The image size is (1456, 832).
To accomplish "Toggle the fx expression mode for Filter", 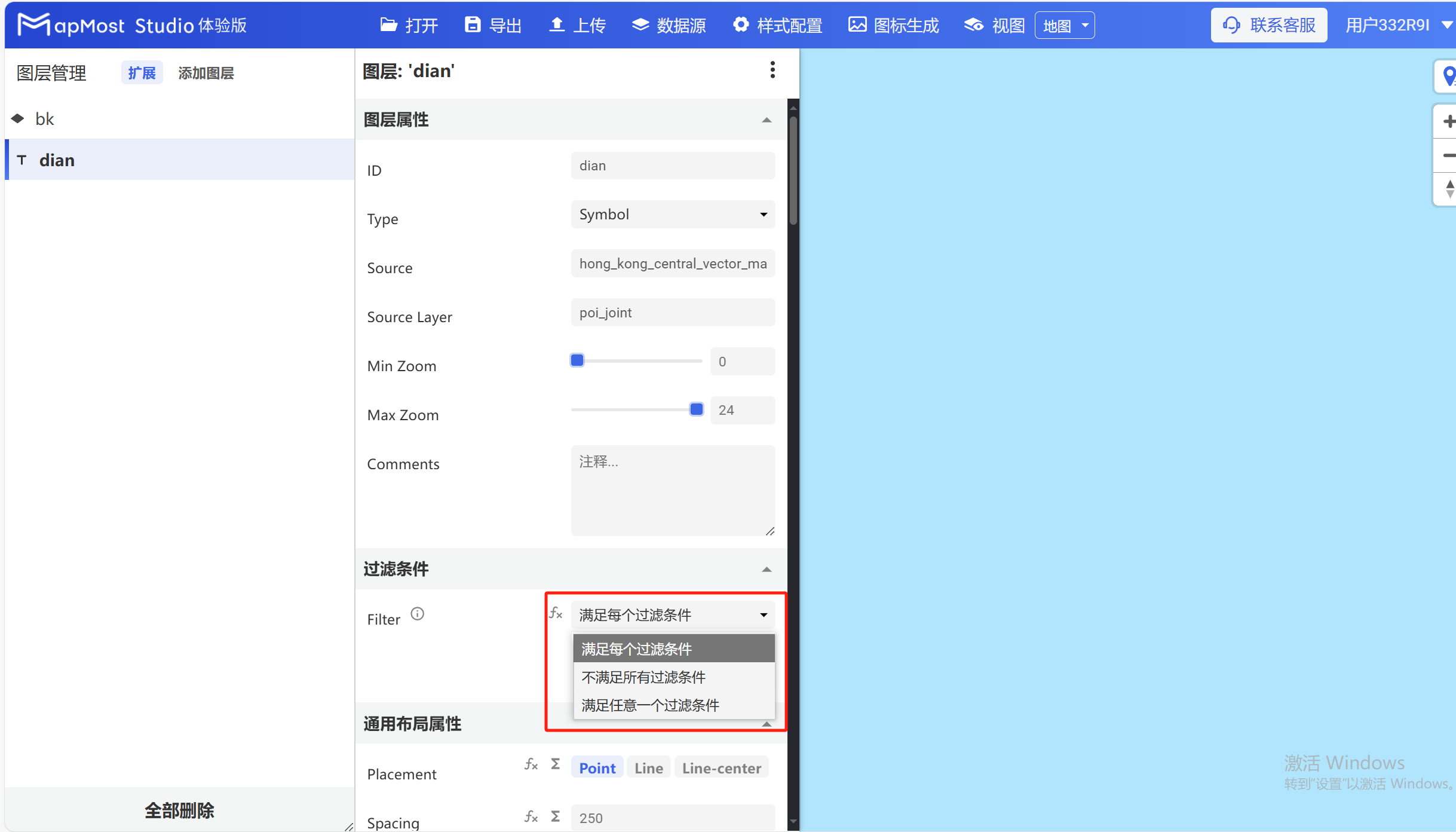I will pyautogui.click(x=555, y=613).
